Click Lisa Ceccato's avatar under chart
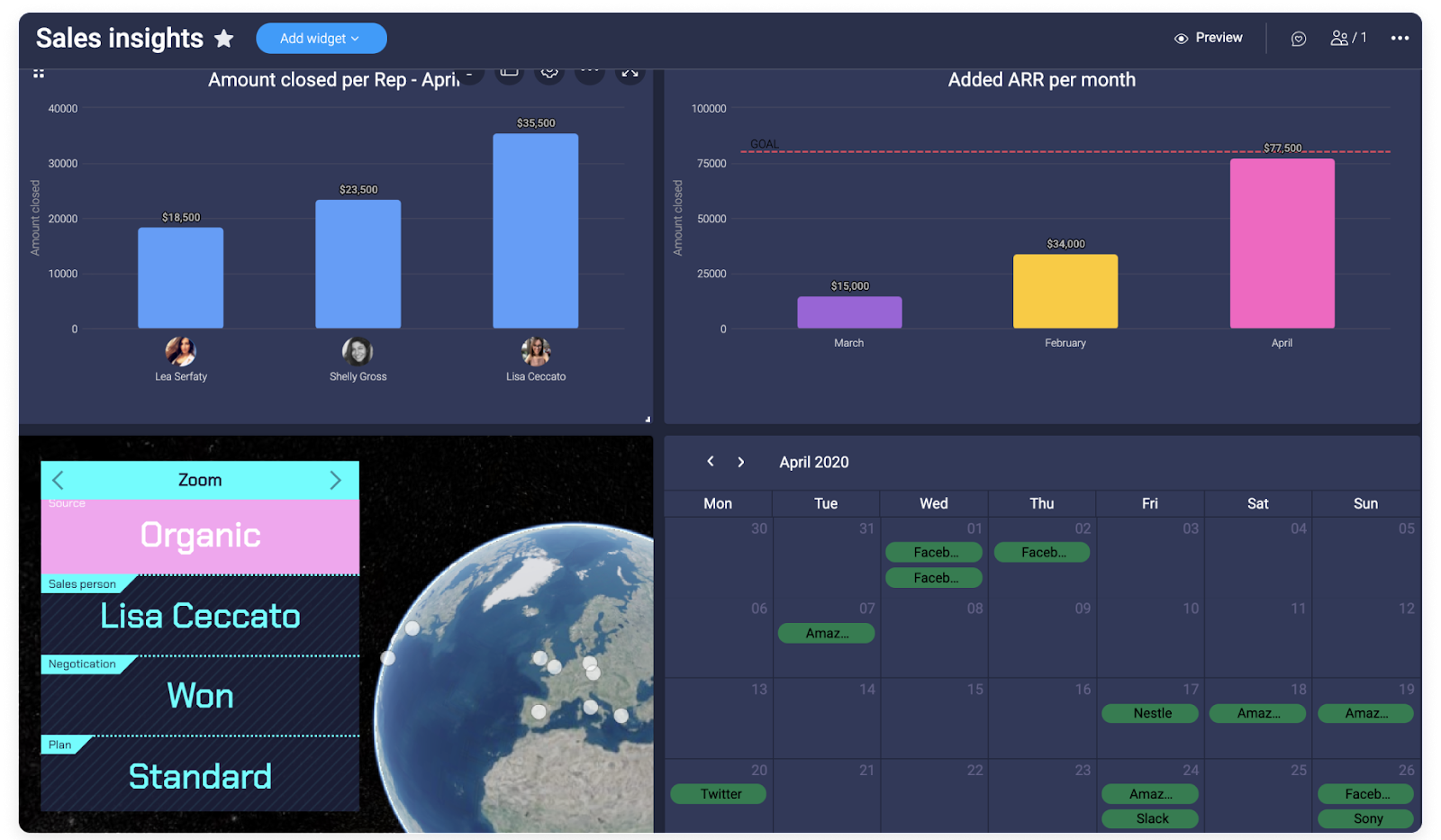1441x840 pixels. coord(536,351)
